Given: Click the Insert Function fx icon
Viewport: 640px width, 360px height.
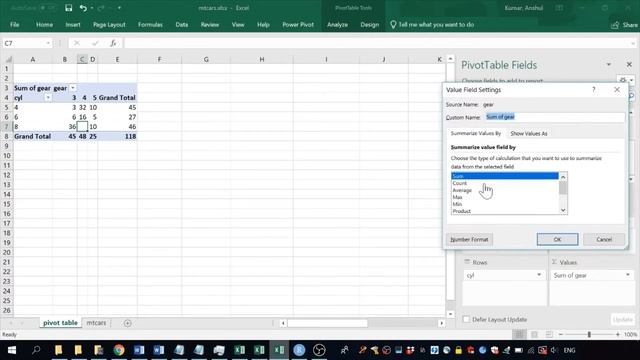Looking at the screenshot, I should point(113,43).
